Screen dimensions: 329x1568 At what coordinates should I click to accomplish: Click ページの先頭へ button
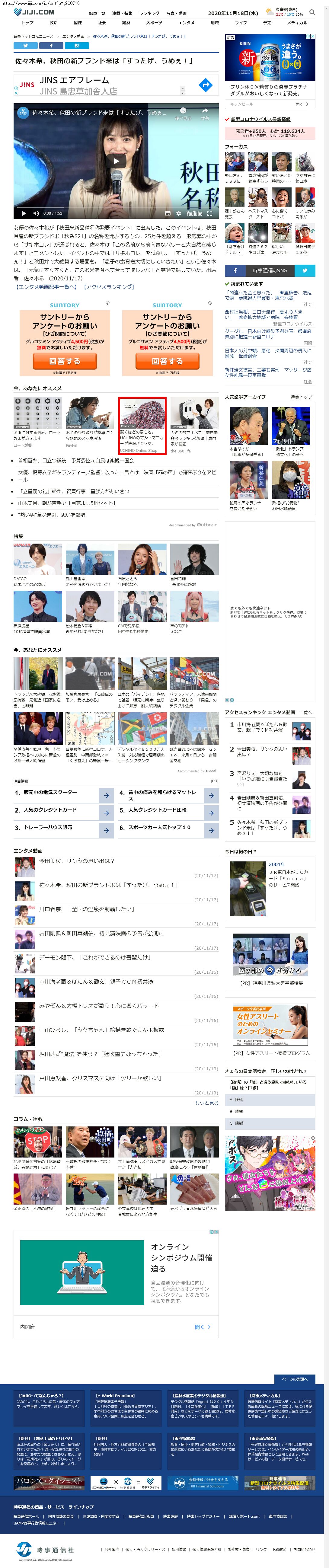[295, 1379]
